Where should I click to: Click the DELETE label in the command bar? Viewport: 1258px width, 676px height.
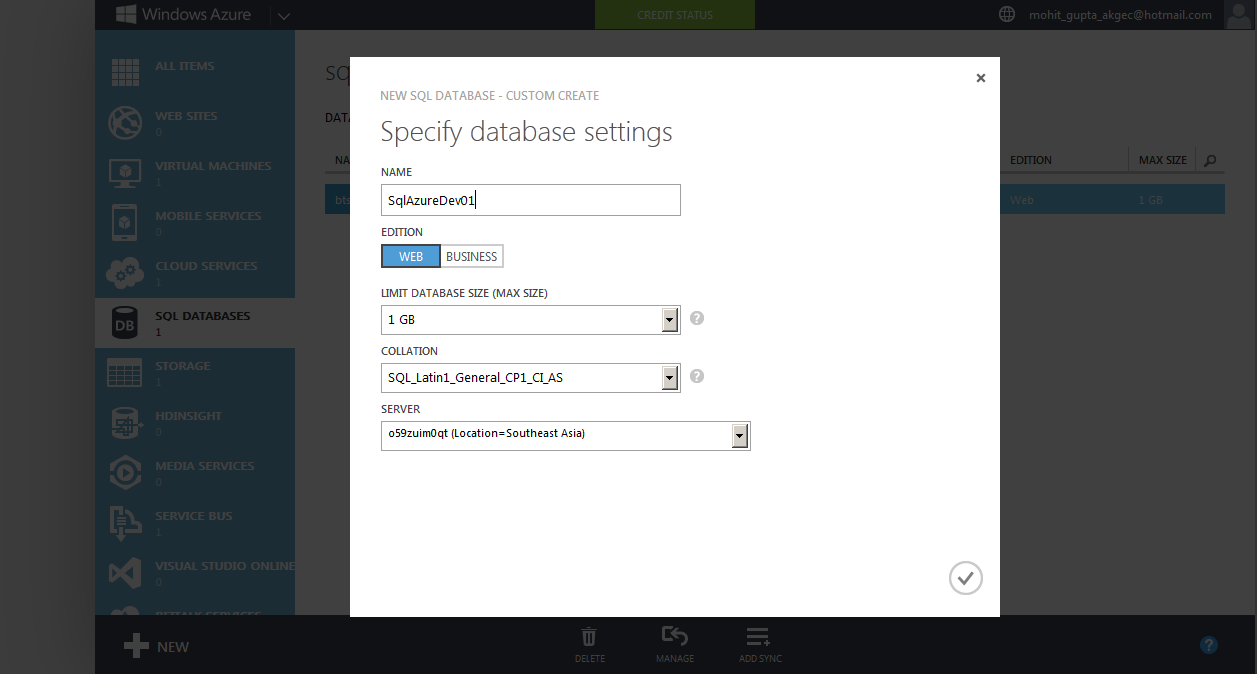(590, 659)
